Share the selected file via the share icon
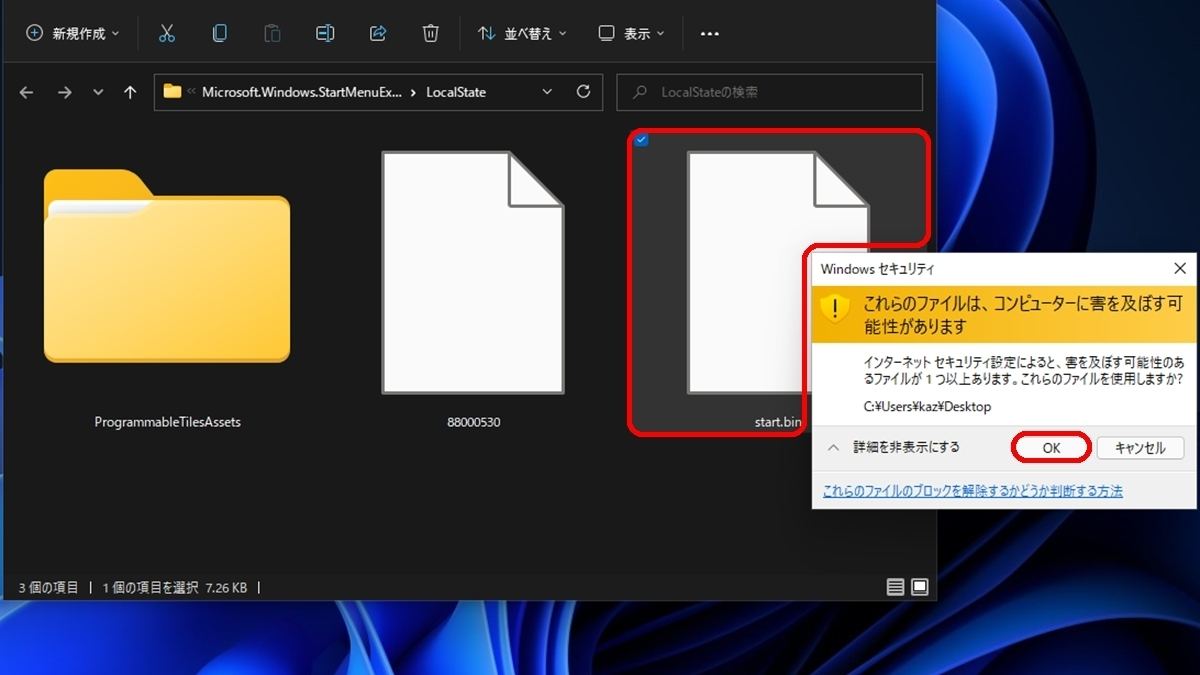The image size is (1200, 675). pos(378,33)
